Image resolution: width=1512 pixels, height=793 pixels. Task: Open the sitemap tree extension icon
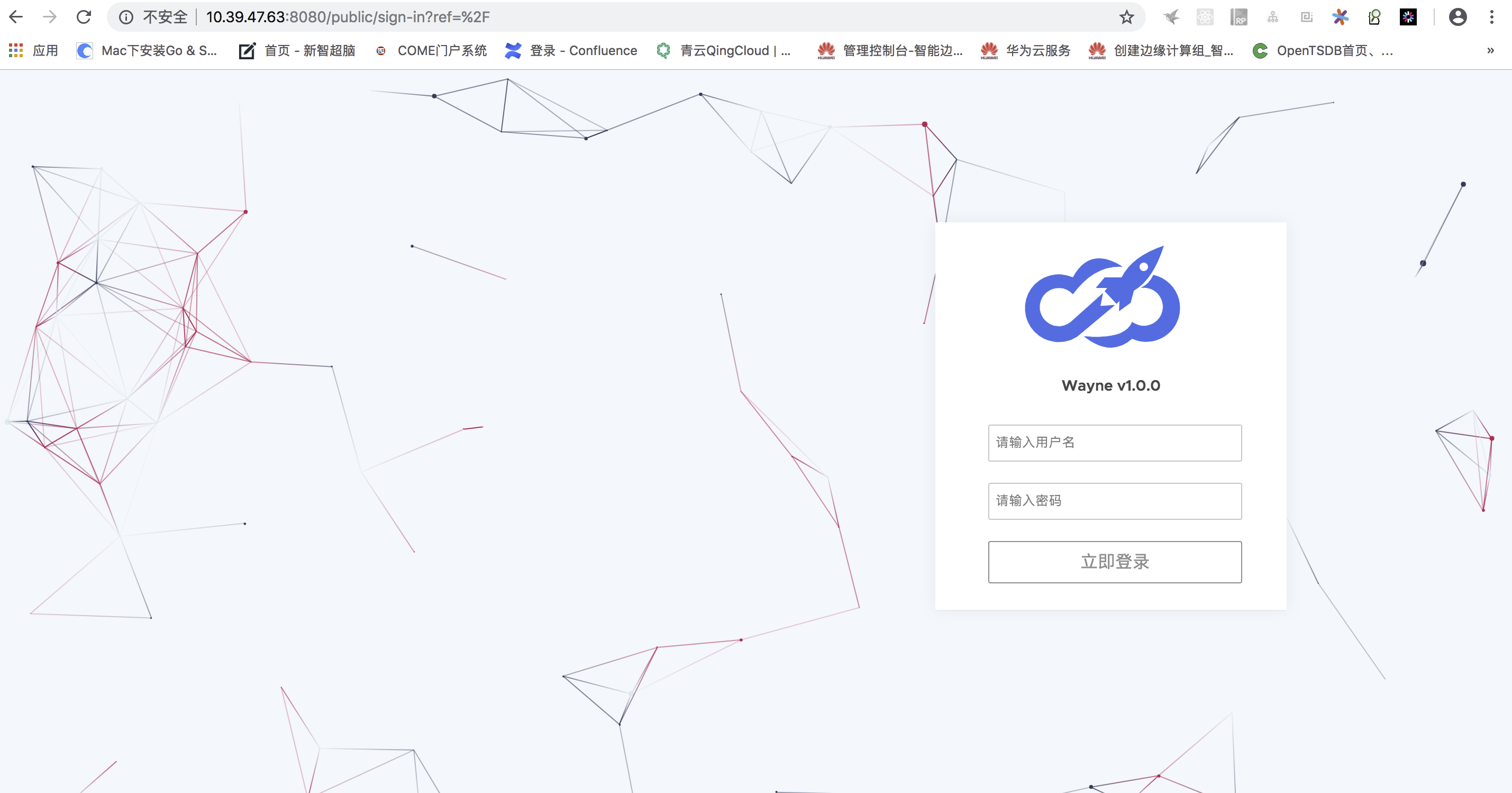coord(1272,17)
